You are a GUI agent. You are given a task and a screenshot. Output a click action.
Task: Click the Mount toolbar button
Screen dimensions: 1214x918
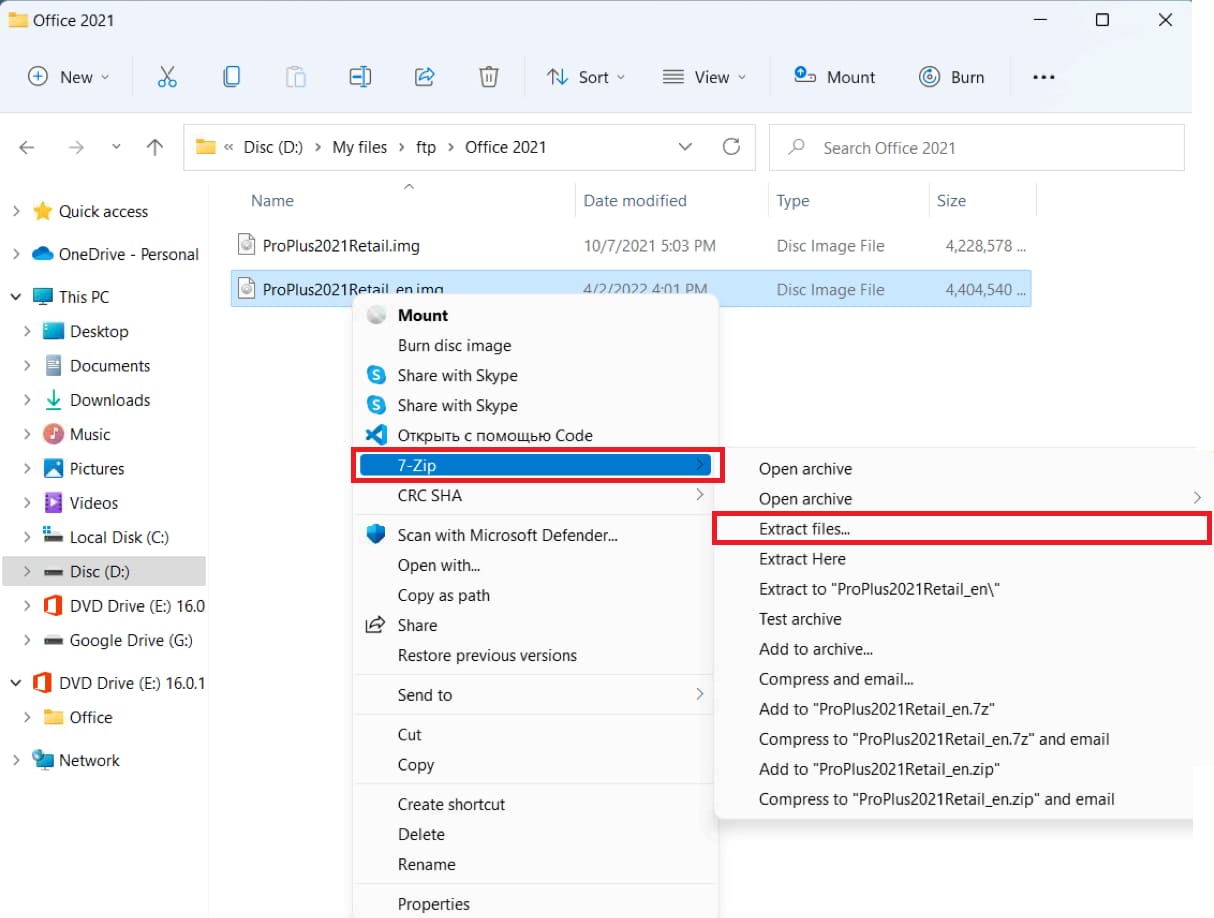(834, 77)
